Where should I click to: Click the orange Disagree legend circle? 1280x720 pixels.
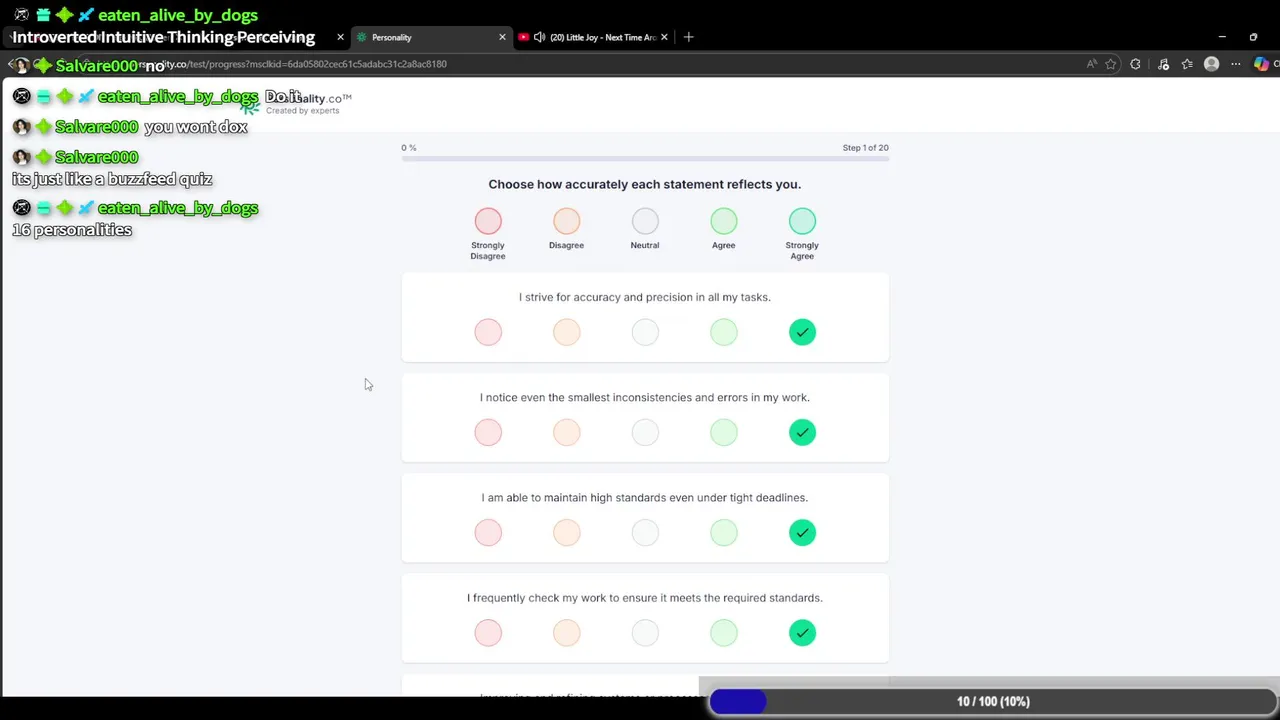click(x=566, y=221)
